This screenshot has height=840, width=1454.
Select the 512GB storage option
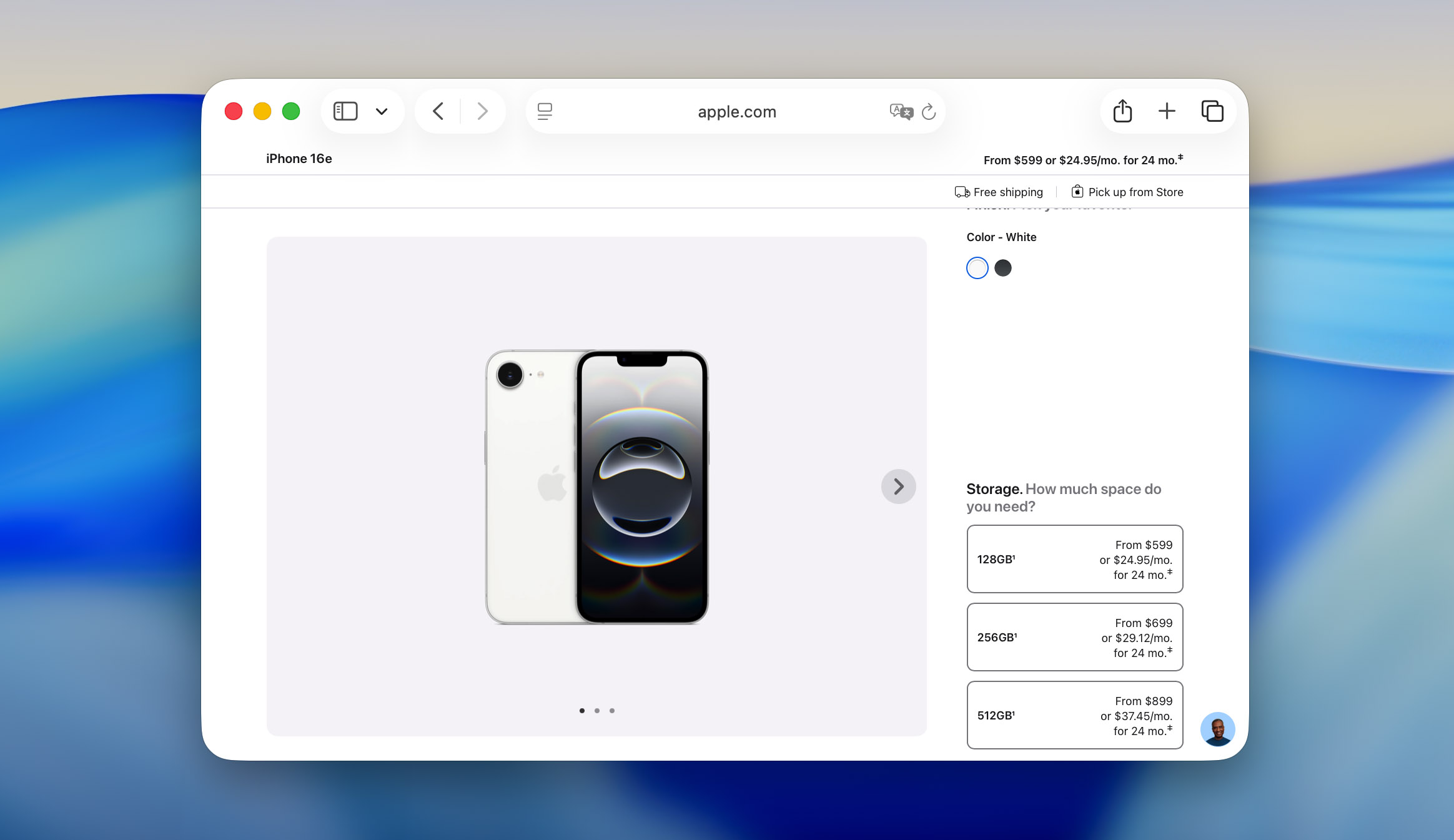(1074, 715)
